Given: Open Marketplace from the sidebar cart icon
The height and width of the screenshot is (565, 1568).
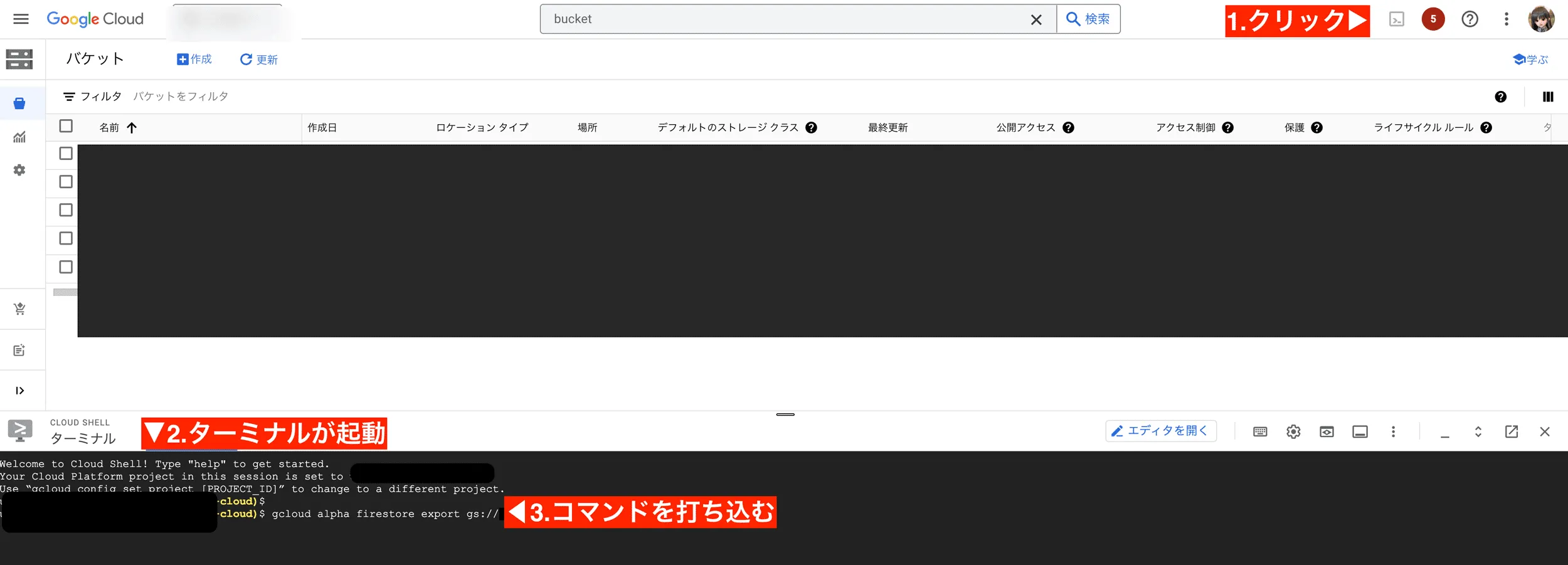Looking at the screenshot, I should (20, 308).
